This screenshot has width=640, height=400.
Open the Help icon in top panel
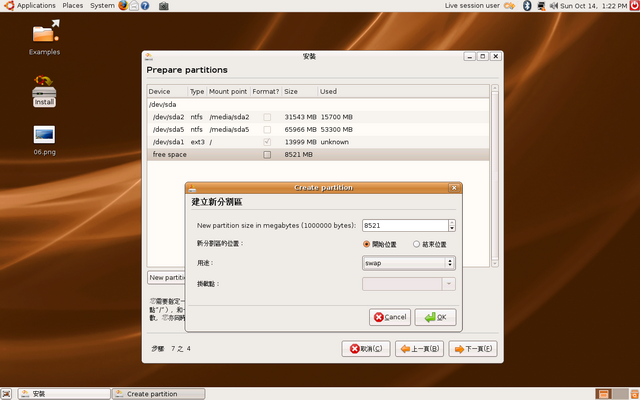145,5
